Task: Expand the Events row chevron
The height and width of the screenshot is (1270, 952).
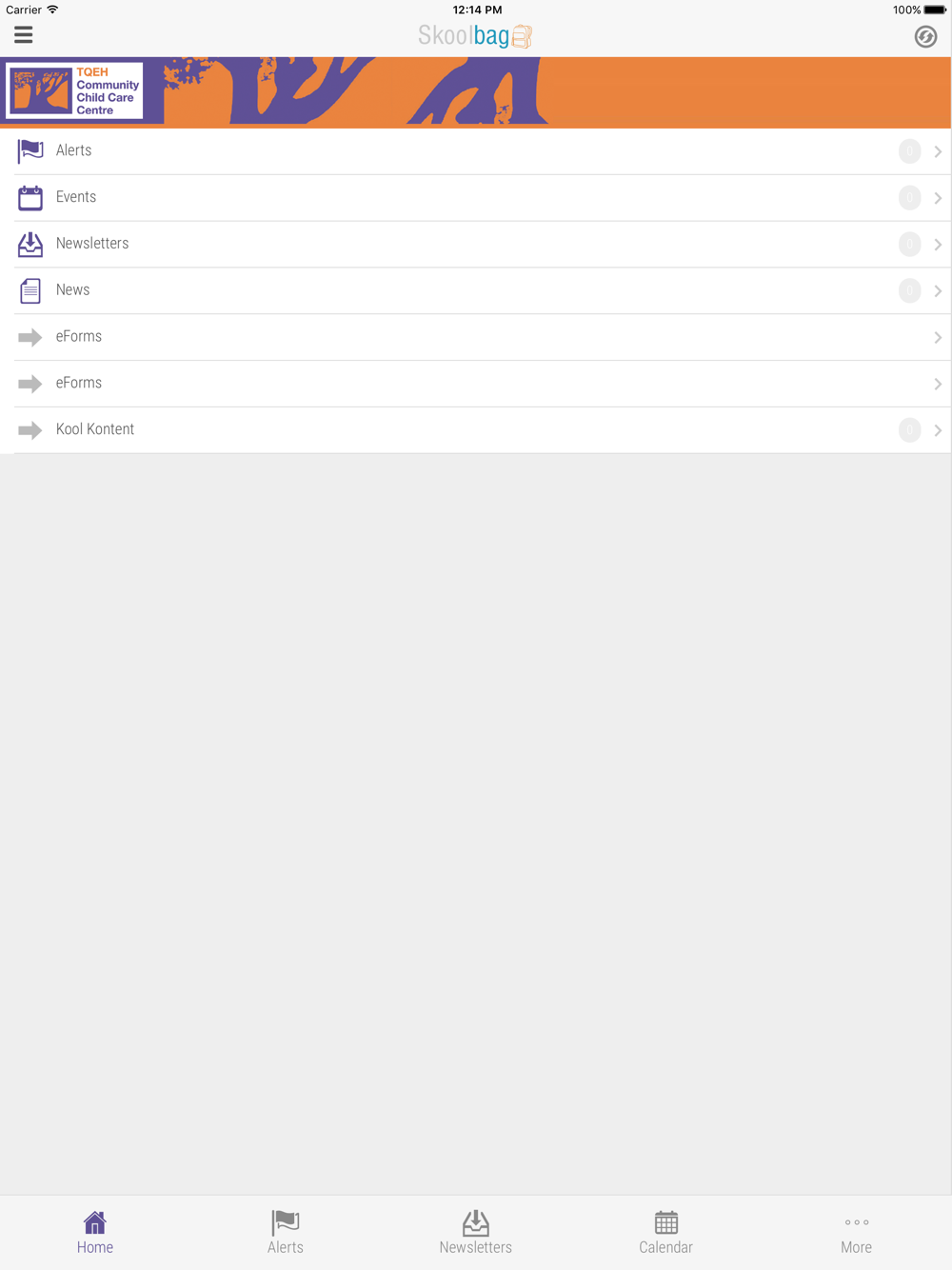Action: point(938,198)
